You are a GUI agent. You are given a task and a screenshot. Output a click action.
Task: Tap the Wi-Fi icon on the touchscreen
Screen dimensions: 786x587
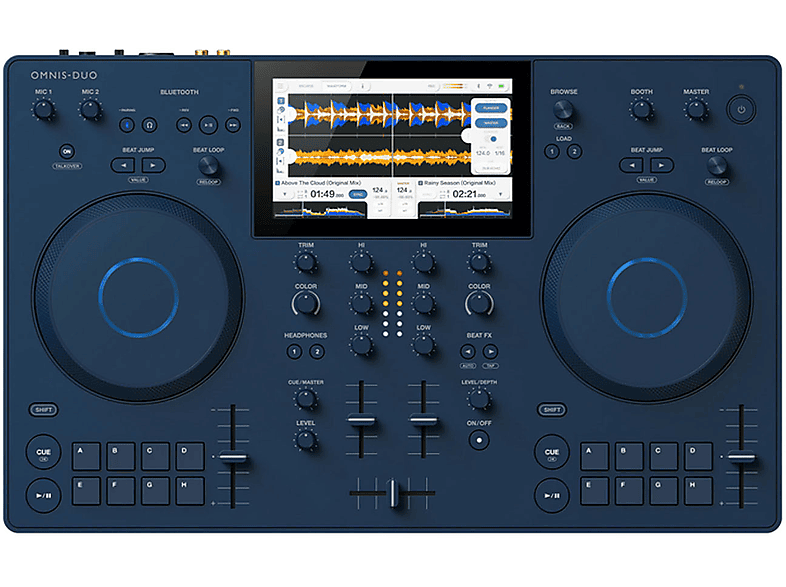(490, 86)
